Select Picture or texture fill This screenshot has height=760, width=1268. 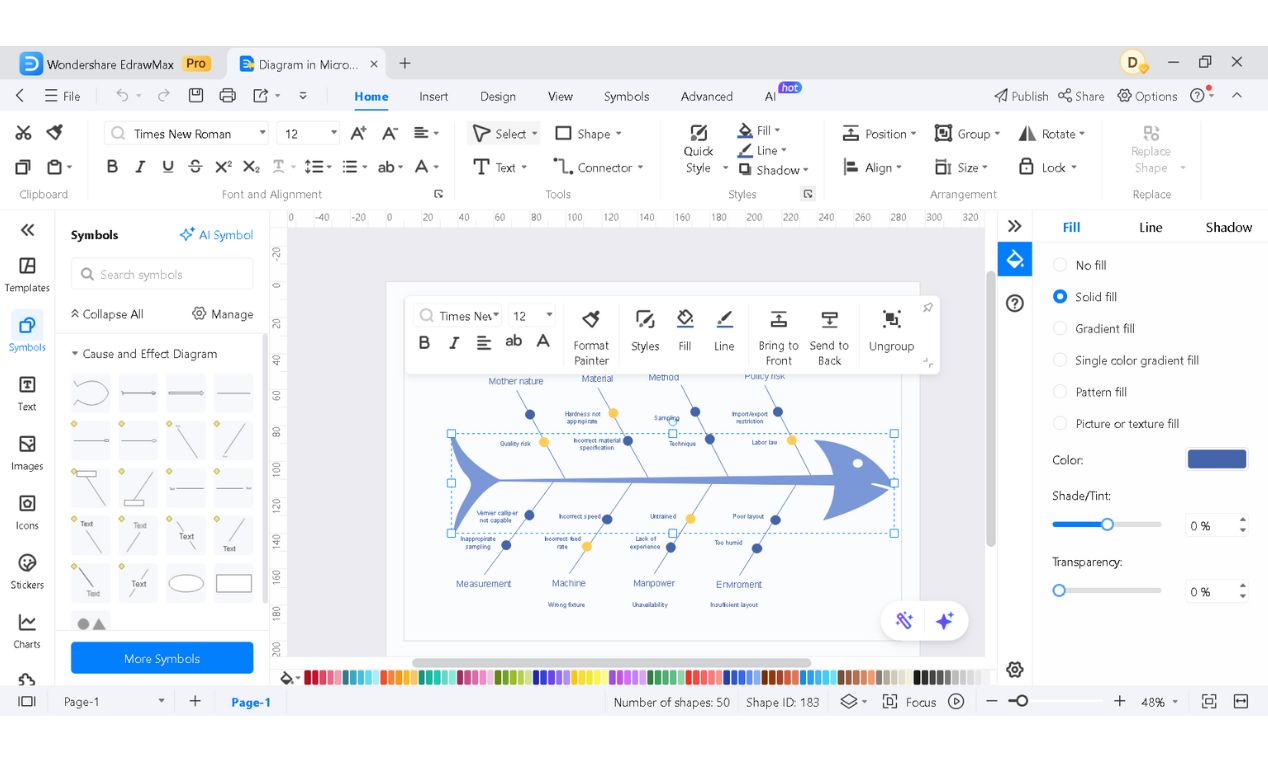1116,423
